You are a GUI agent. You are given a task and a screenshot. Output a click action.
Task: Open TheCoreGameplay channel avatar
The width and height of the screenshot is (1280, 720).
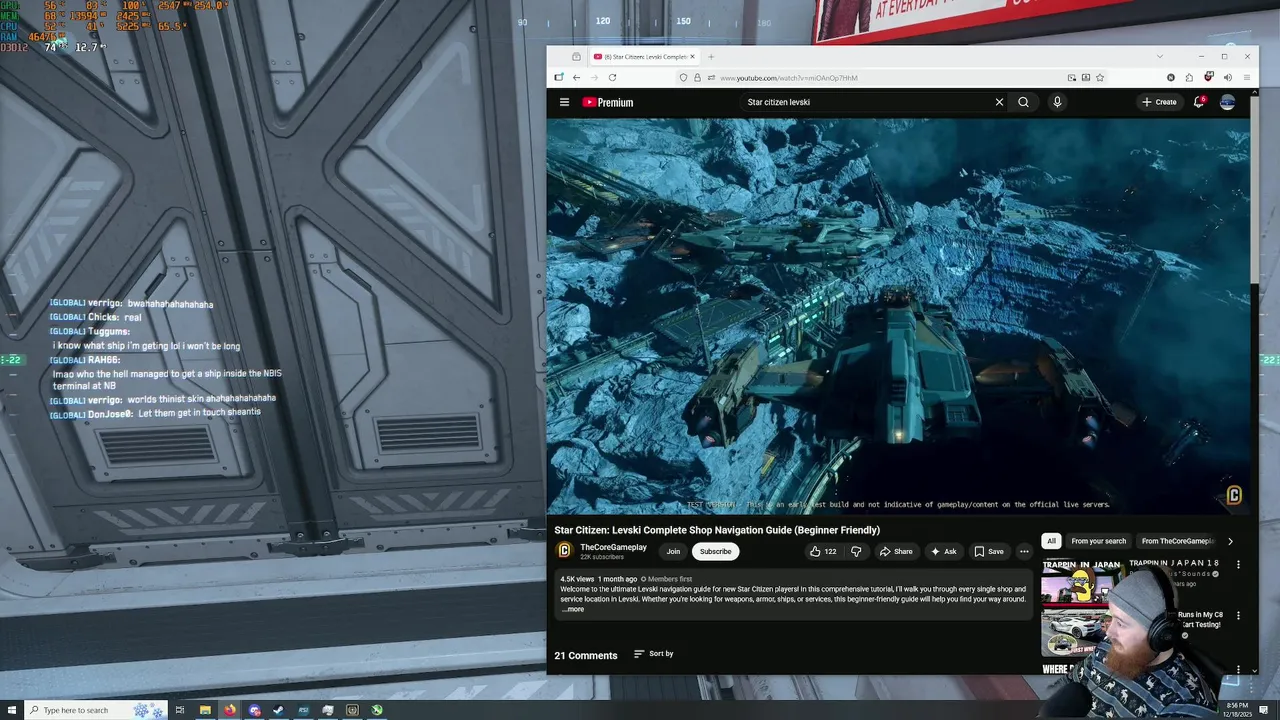click(x=564, y=551)
